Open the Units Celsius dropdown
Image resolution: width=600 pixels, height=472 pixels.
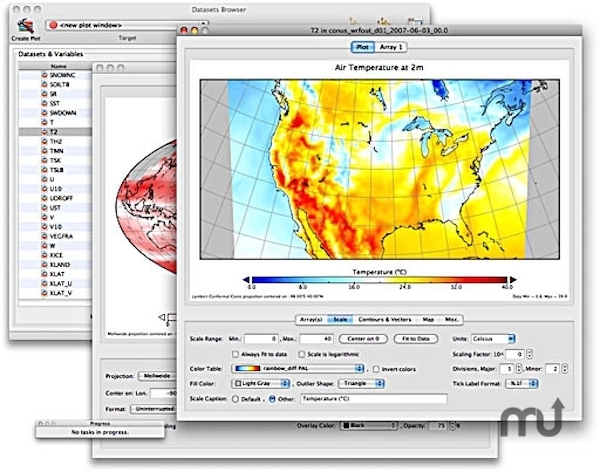(x=493, y=339)
